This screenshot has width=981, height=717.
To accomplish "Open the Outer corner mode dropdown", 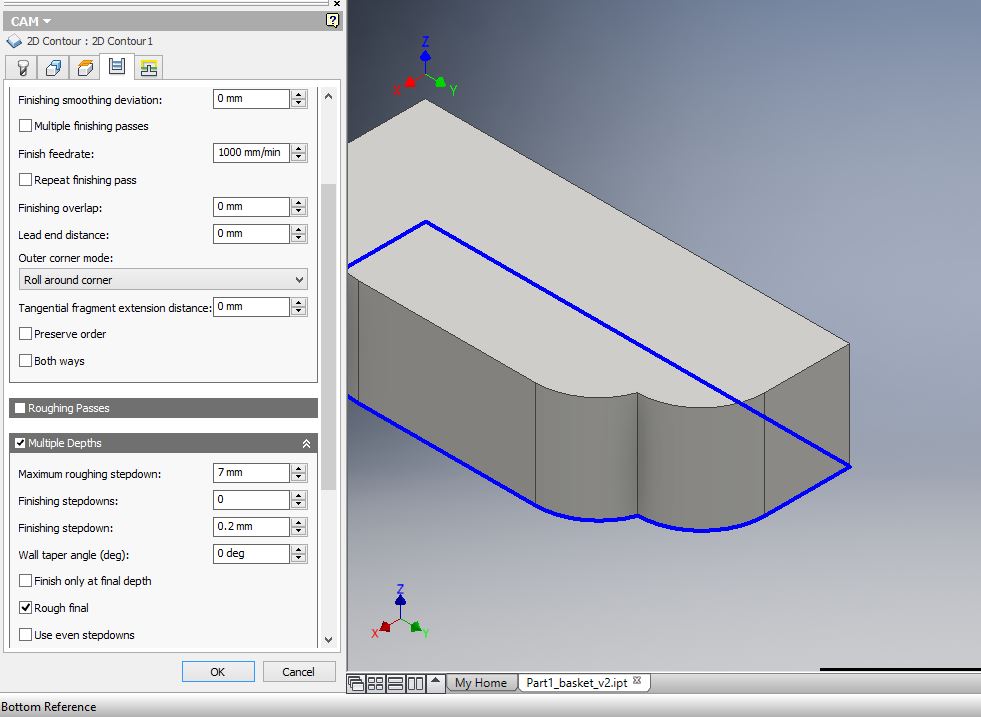I will point(163,280).
